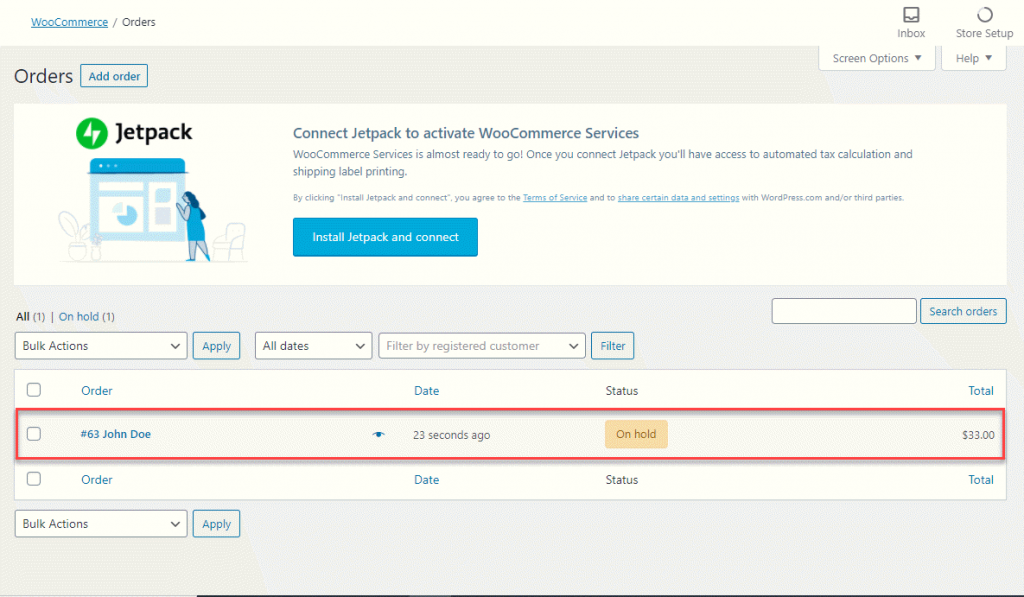1024x597 pixels.
Task: Click the $33.00 order total
Action: [978, 435]
